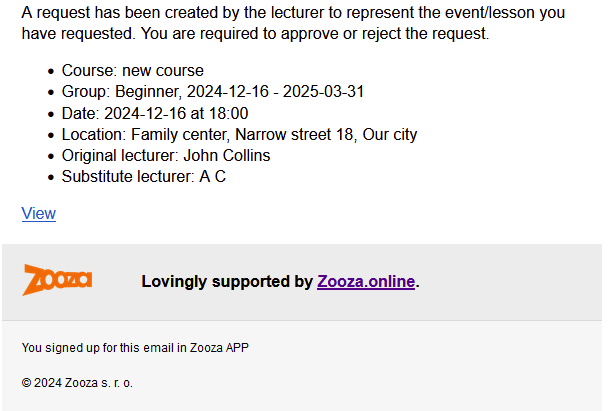Select the 'Narrow street 18' address

pyautogui.click(x=296, y=135)
